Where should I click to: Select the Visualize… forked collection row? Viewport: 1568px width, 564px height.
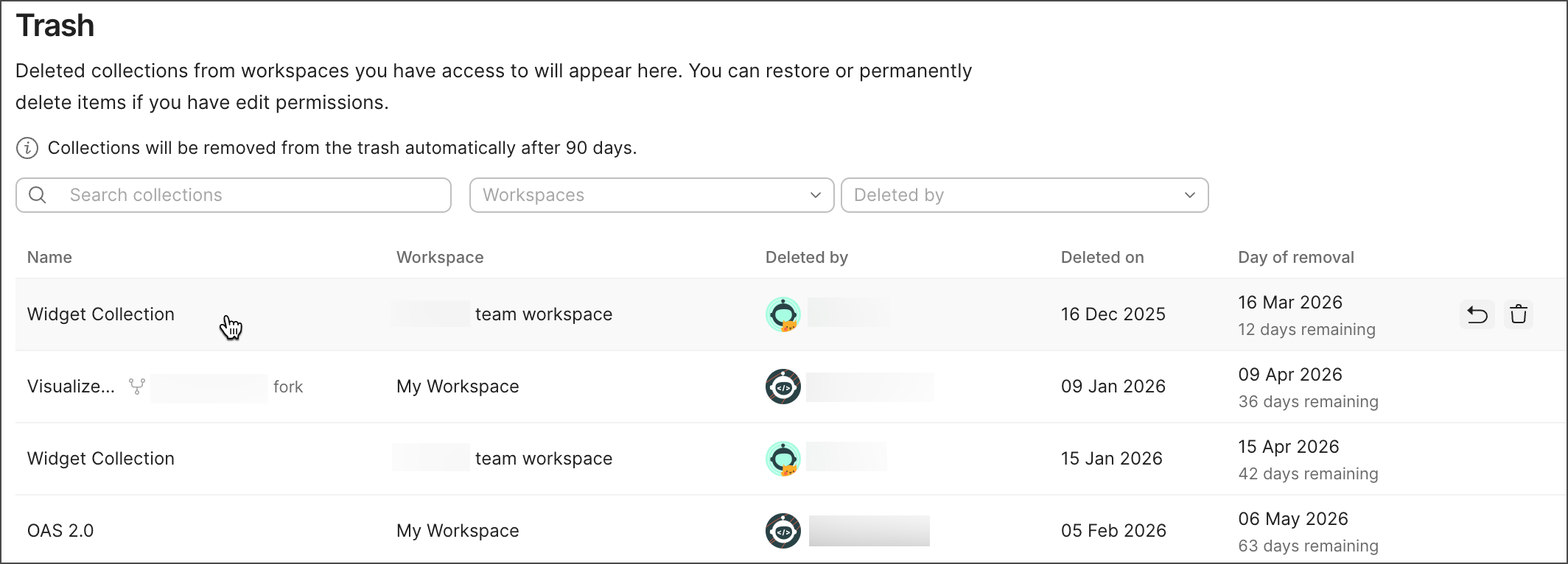71,387
